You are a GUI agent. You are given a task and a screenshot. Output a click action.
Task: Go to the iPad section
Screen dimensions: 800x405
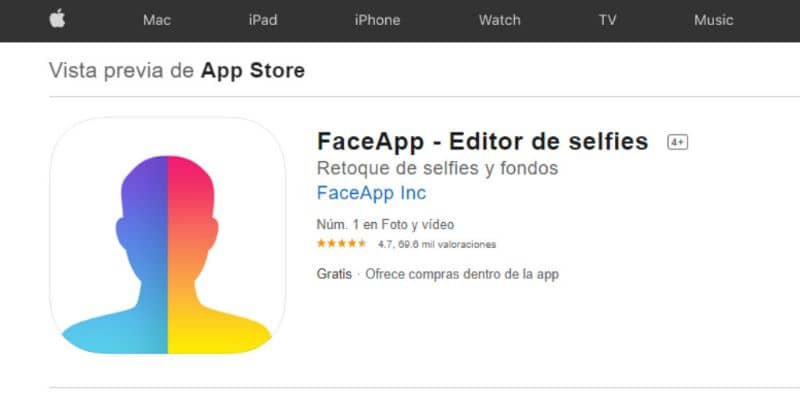pos(263,20)
